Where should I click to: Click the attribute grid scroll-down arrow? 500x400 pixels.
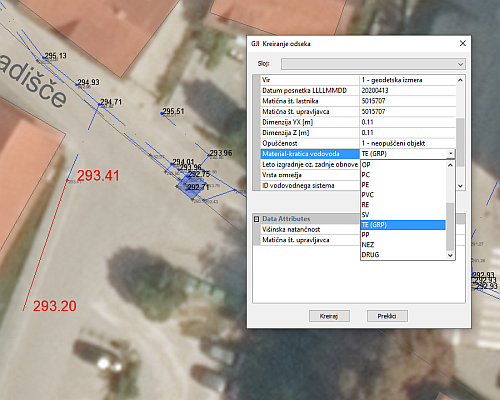click(460, 186)
